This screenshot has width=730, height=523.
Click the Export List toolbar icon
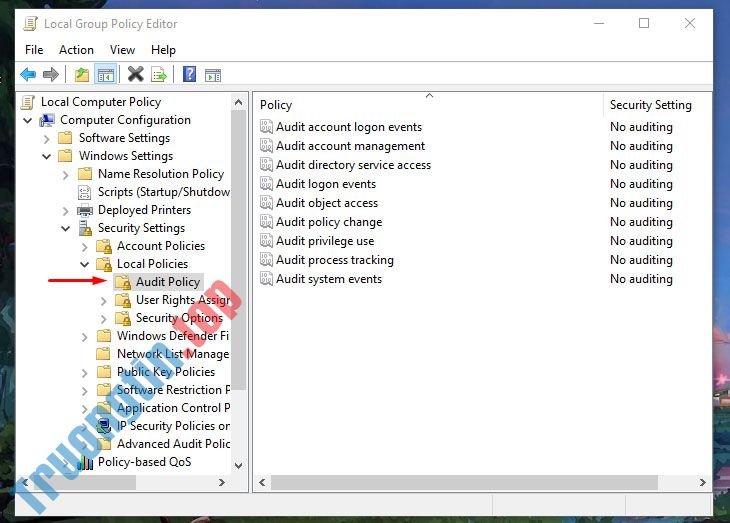coord(159,75)
